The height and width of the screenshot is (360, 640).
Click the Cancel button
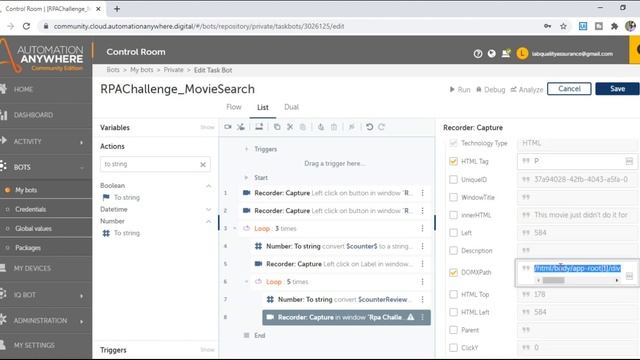click(x=569, y=89)
